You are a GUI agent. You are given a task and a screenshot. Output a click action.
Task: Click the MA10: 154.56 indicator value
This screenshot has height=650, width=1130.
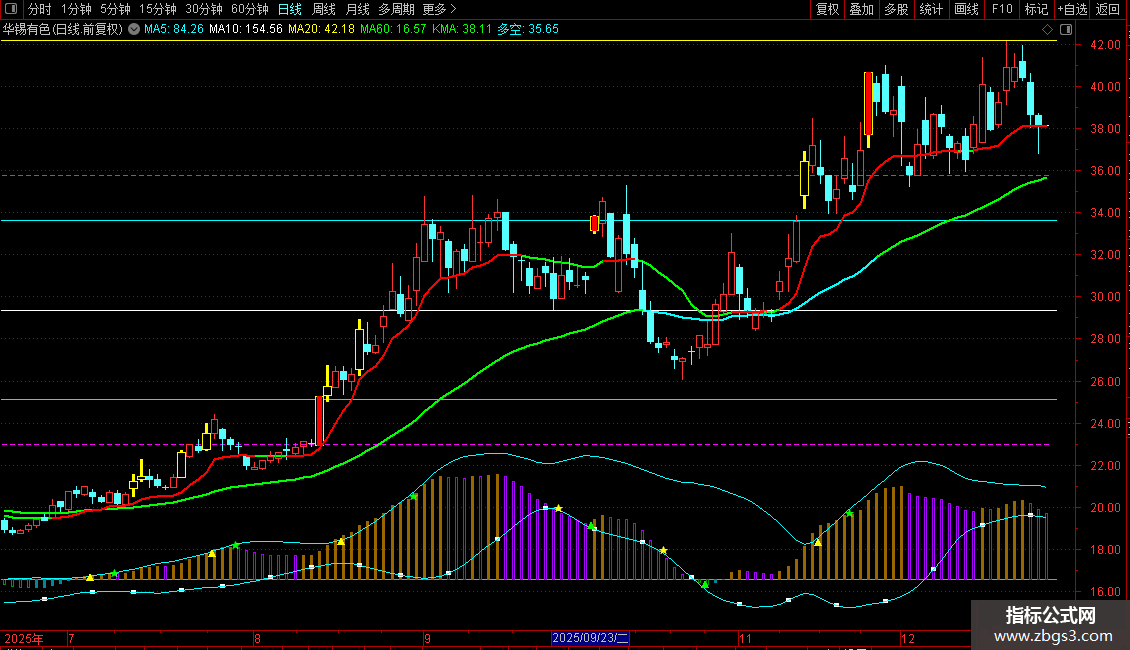tap(246, 29)
